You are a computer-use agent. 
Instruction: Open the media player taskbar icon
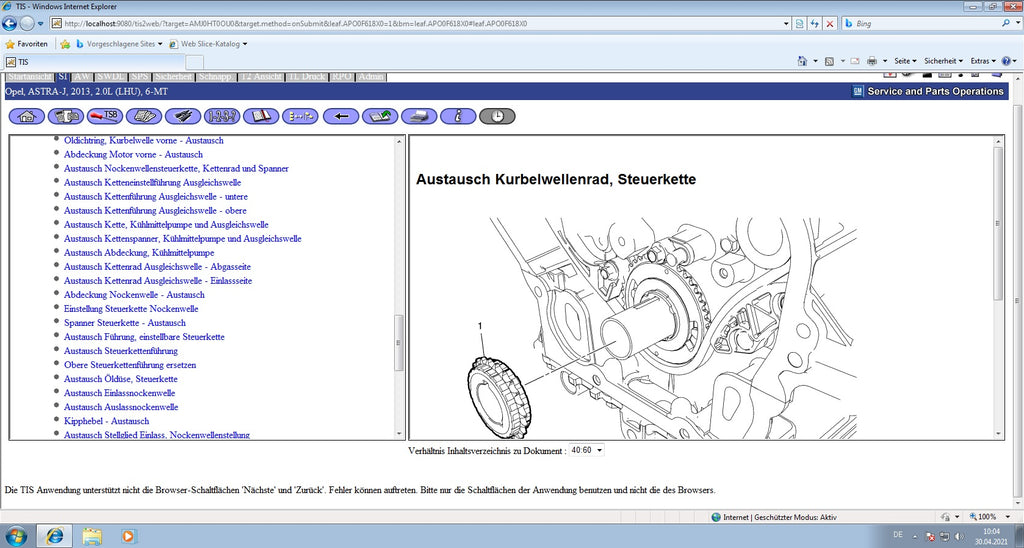(129, 536)
